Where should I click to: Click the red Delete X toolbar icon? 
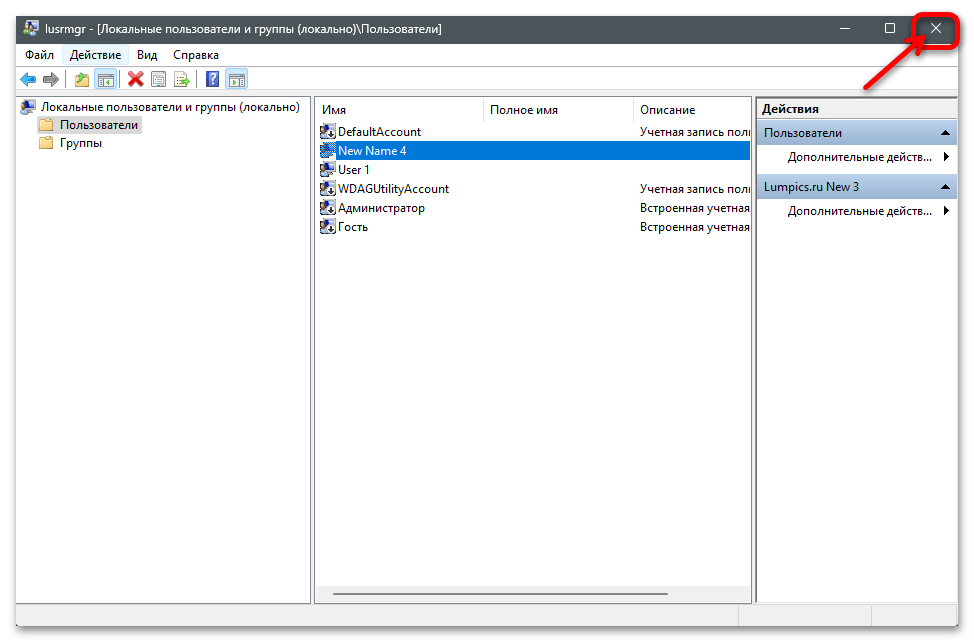click(135, 79)
